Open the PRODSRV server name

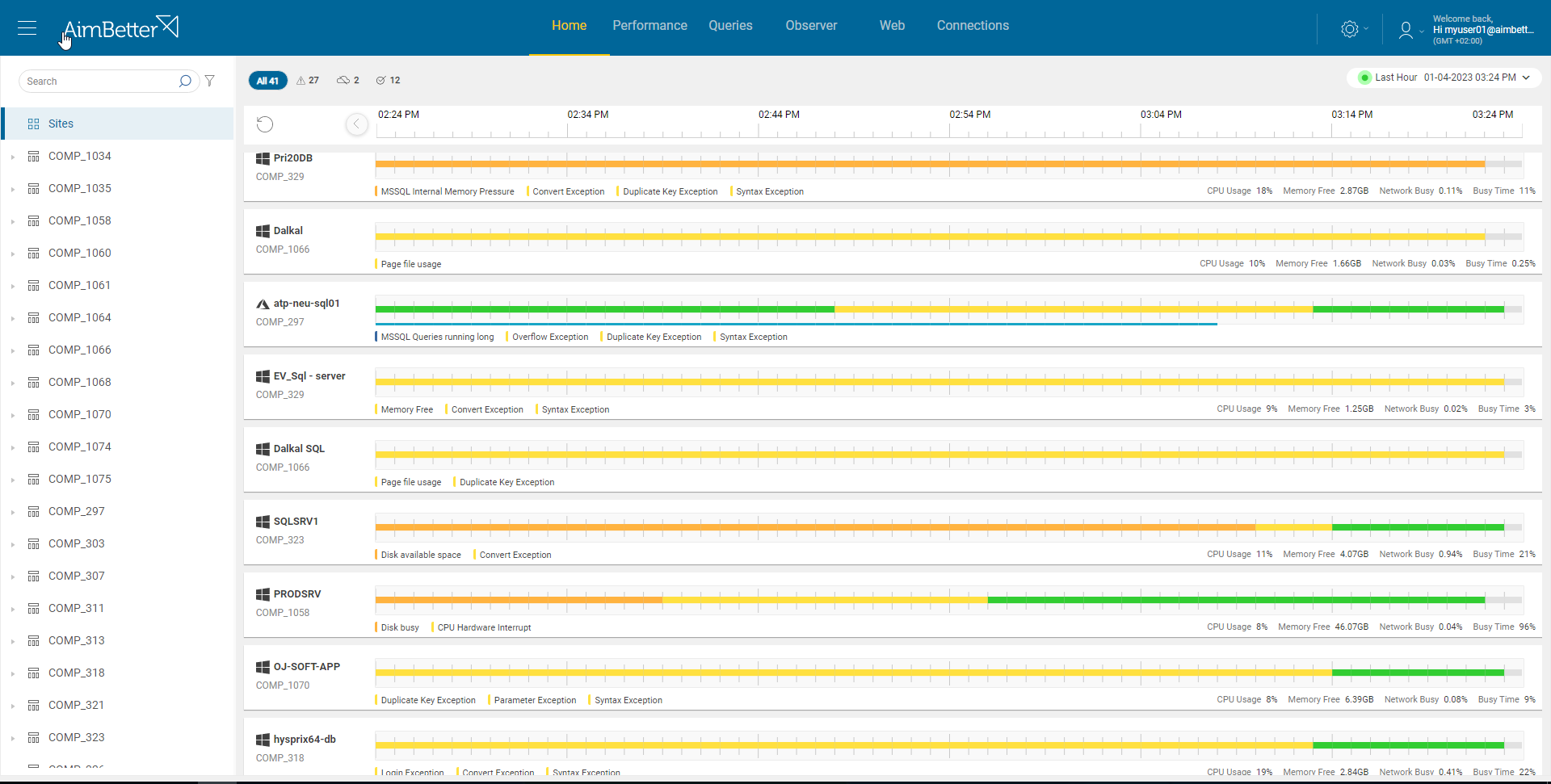pos(297,594)
